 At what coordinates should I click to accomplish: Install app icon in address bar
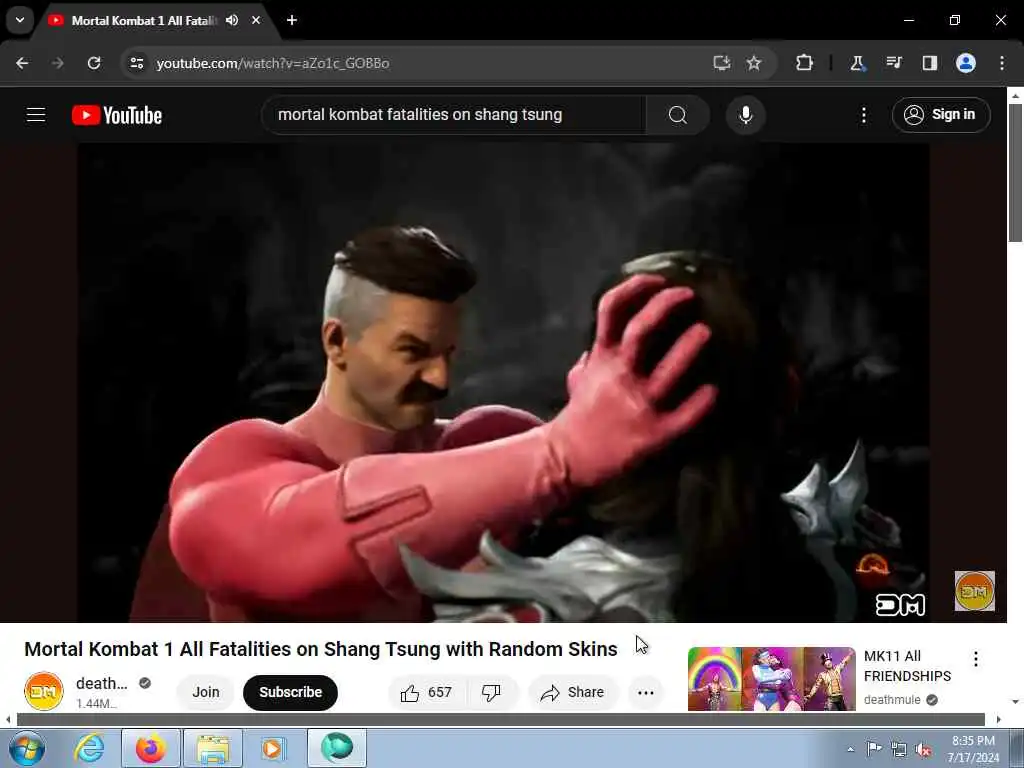click(x=721, y=63)
